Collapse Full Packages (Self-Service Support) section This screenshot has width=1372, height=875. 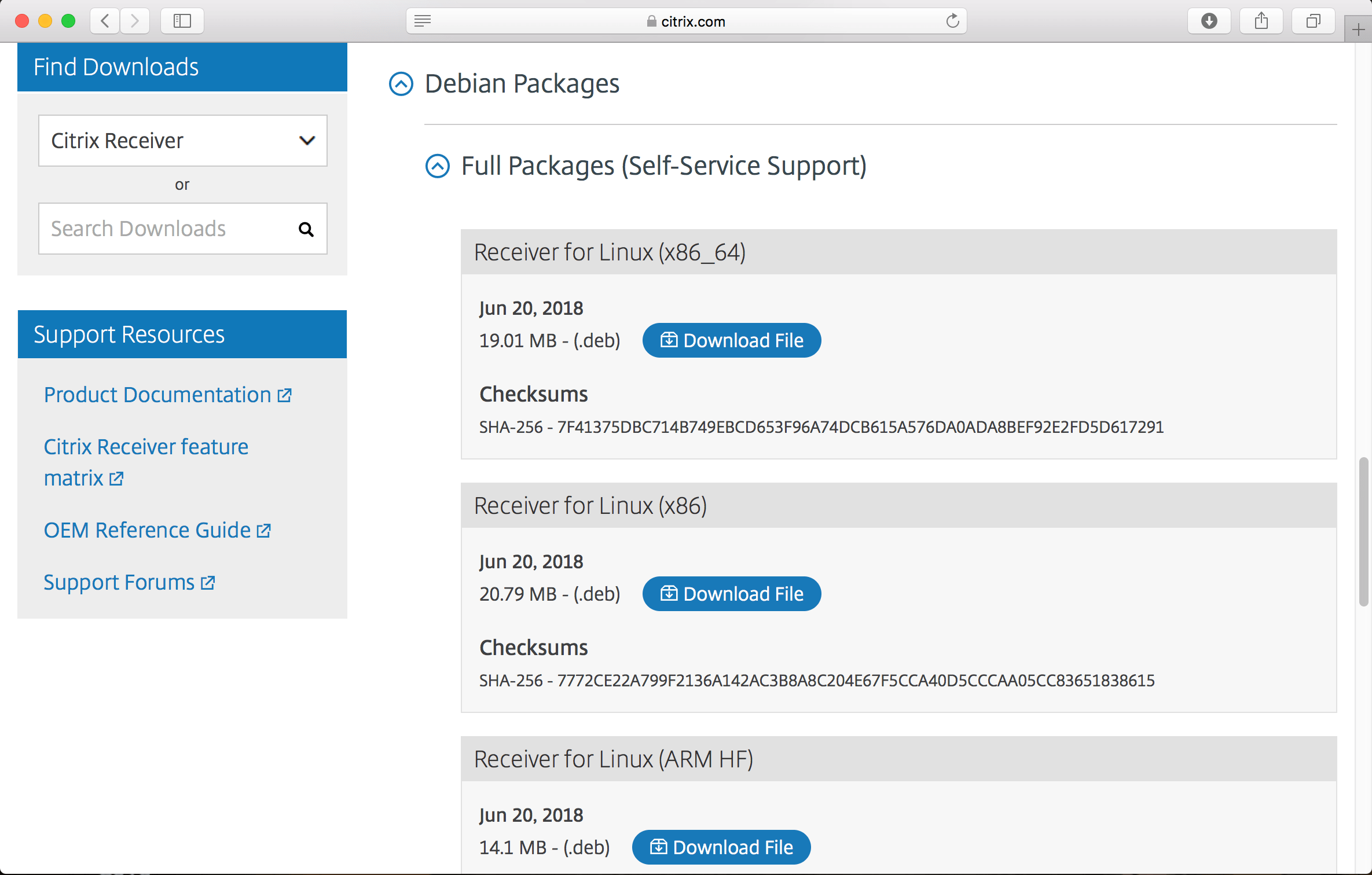[437, 166]
